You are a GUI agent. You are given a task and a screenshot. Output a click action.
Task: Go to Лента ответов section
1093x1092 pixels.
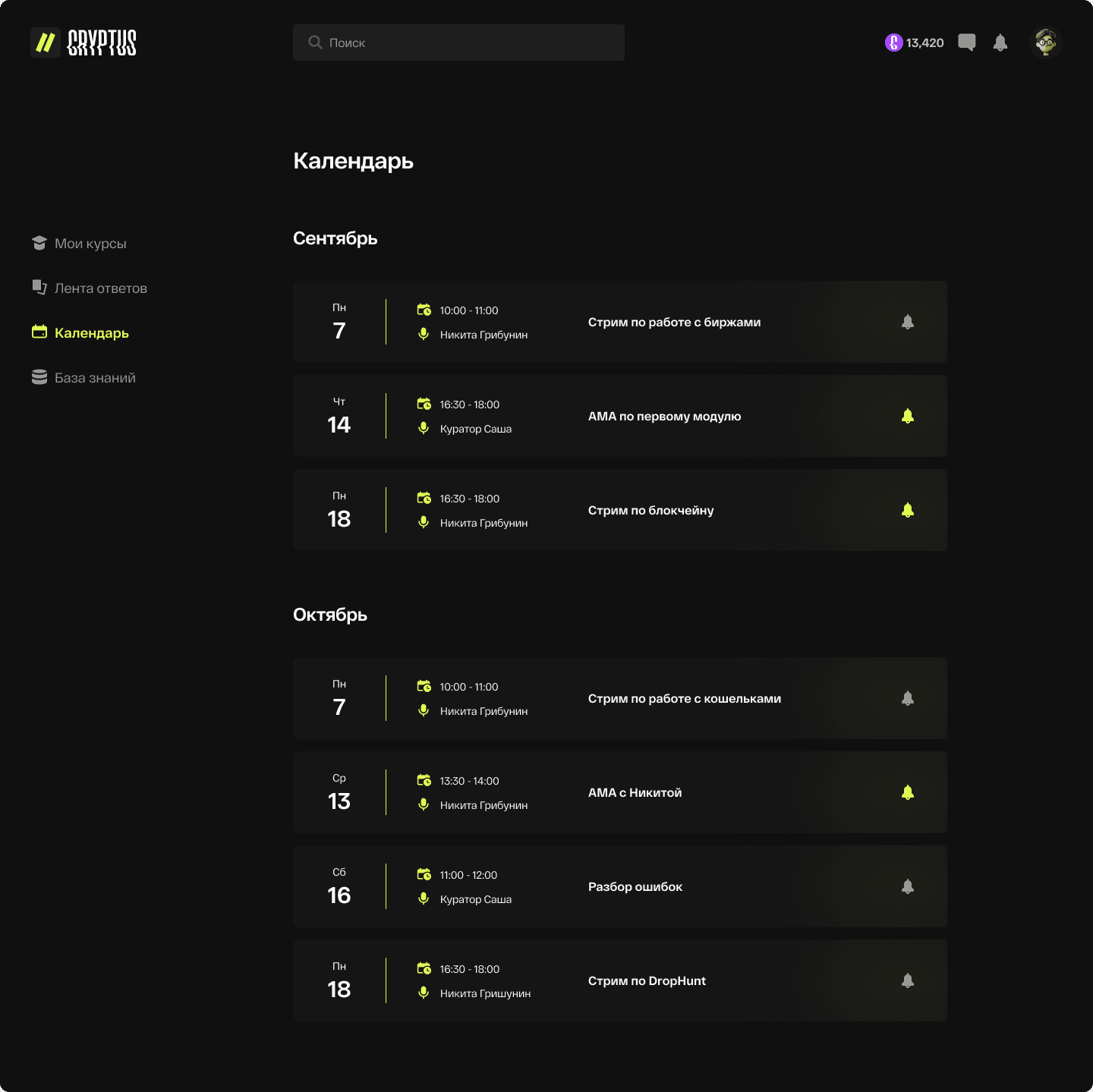pos(90,288)
